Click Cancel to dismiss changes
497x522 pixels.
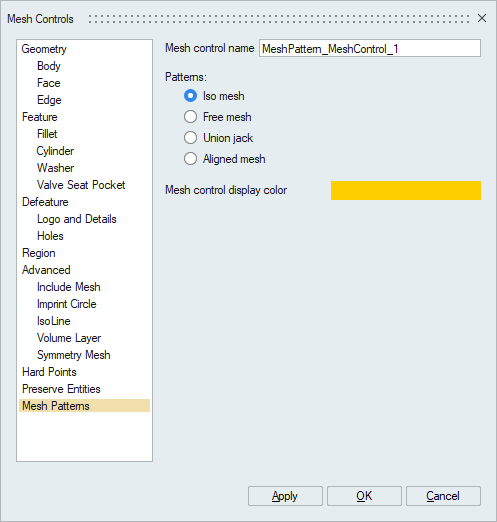pyautogui.click(x=443, y=496)
